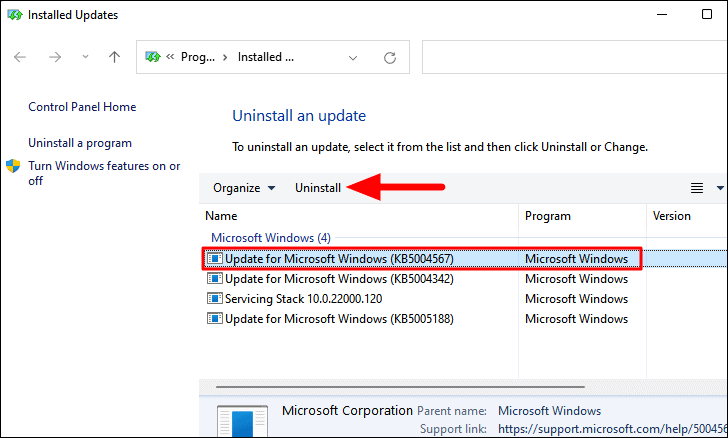
Task: Sort by the Name column header
Action: pyautogui.click(x=221, y=216)
